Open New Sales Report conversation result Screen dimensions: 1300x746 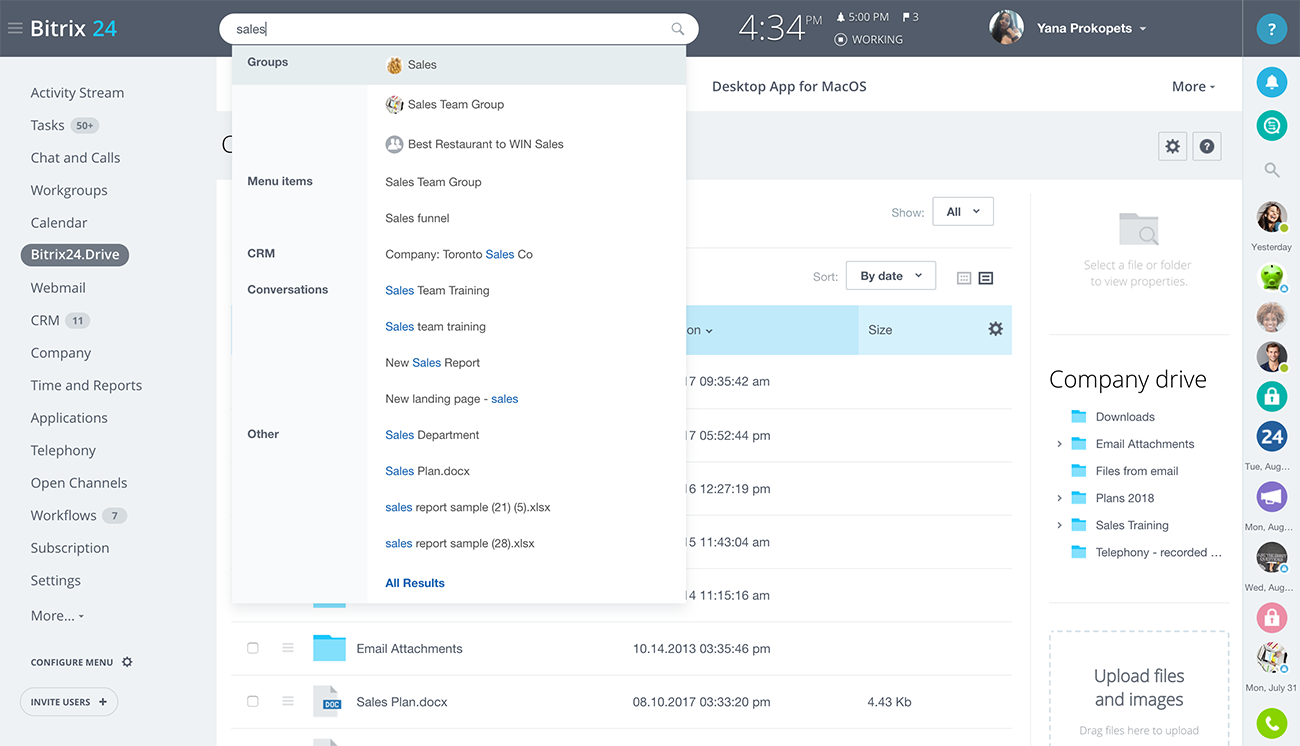click(432, 363)
